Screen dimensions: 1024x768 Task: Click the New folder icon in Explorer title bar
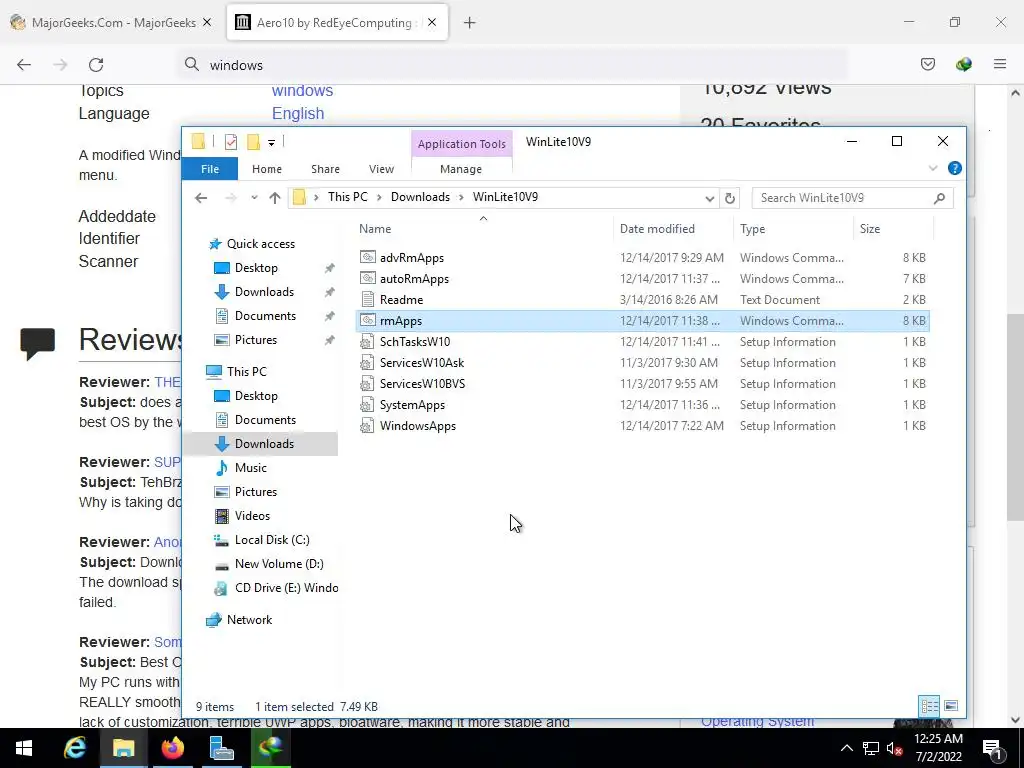pos(253,142)
